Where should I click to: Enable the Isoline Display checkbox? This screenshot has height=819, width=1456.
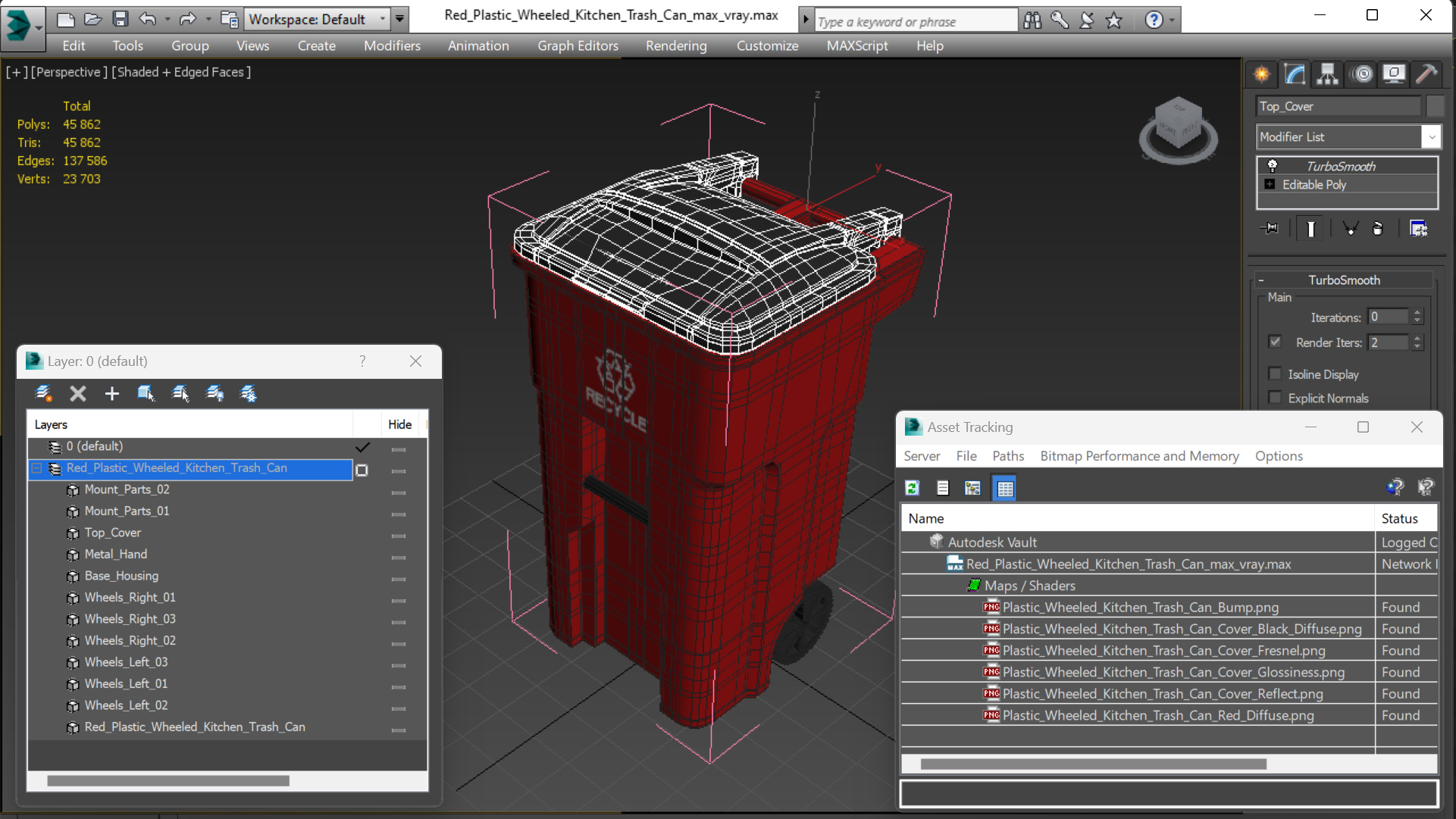click(1275, 374)
